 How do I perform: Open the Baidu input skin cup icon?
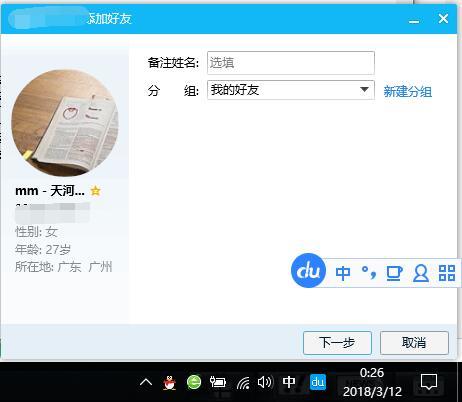pyautogui.click(x=394, y=273)
